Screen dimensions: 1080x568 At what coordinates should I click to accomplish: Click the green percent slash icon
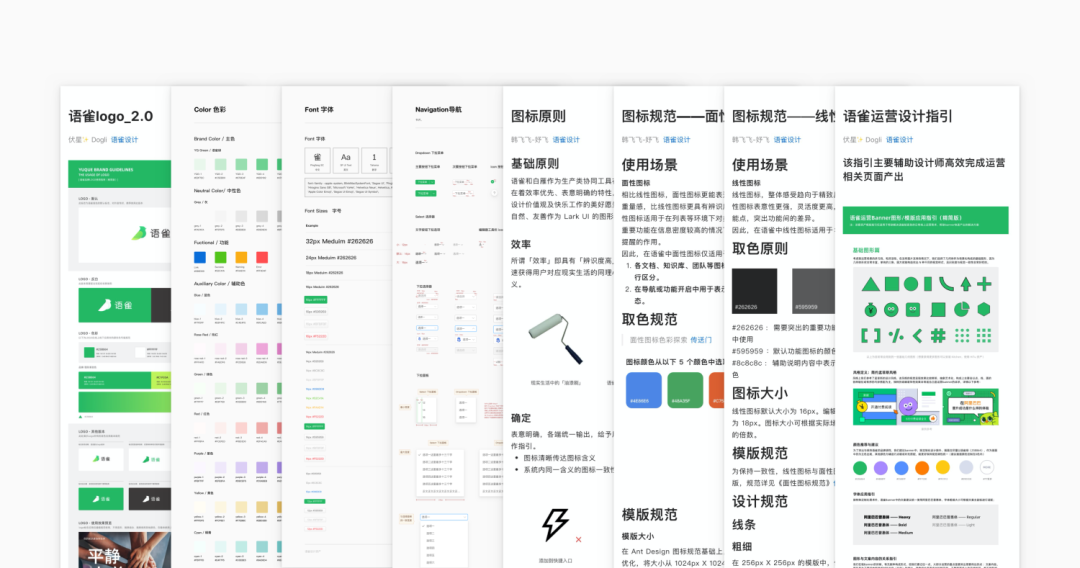click(x=895, y=336)
